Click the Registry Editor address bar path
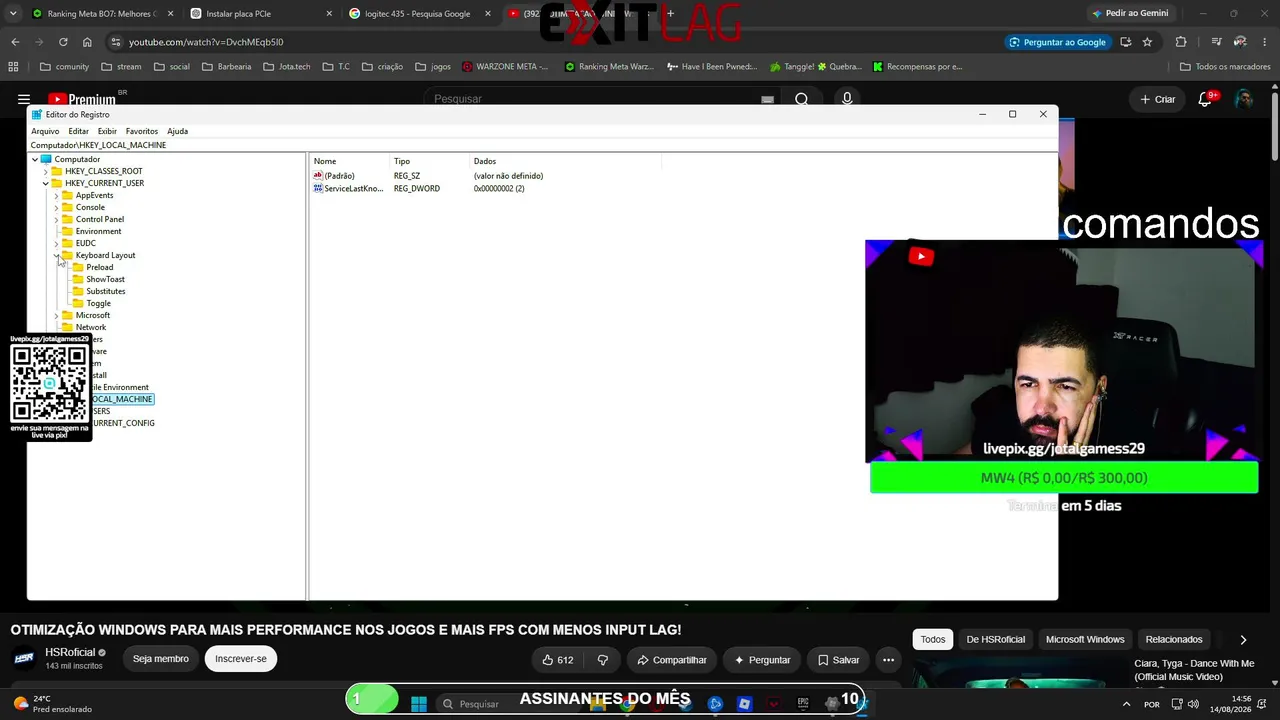Image resolution: width=1280 pixels, height=720 pixels. 98,145
